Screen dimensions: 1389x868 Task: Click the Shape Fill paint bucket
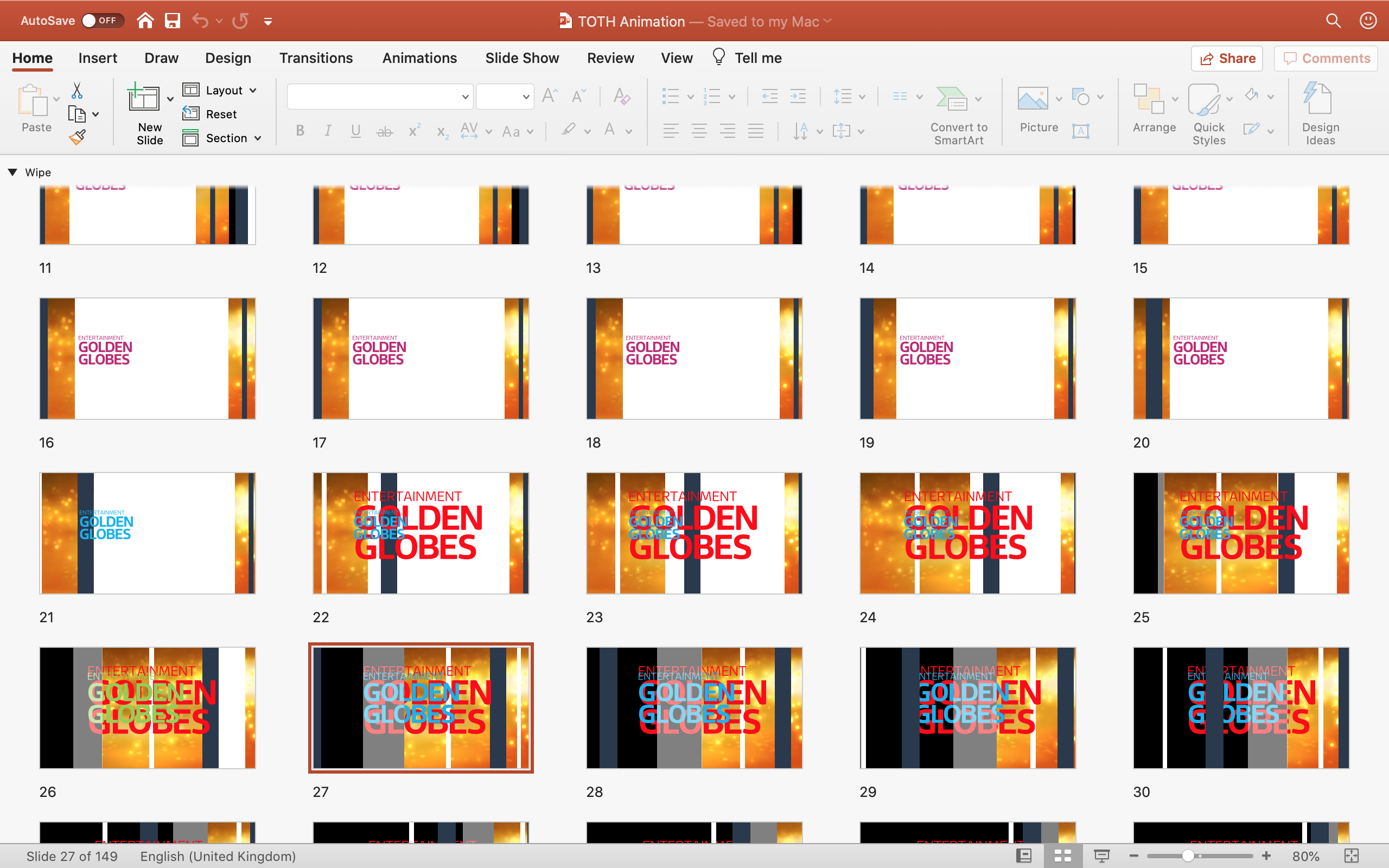pyautogui.click(x=1252, y=95)
